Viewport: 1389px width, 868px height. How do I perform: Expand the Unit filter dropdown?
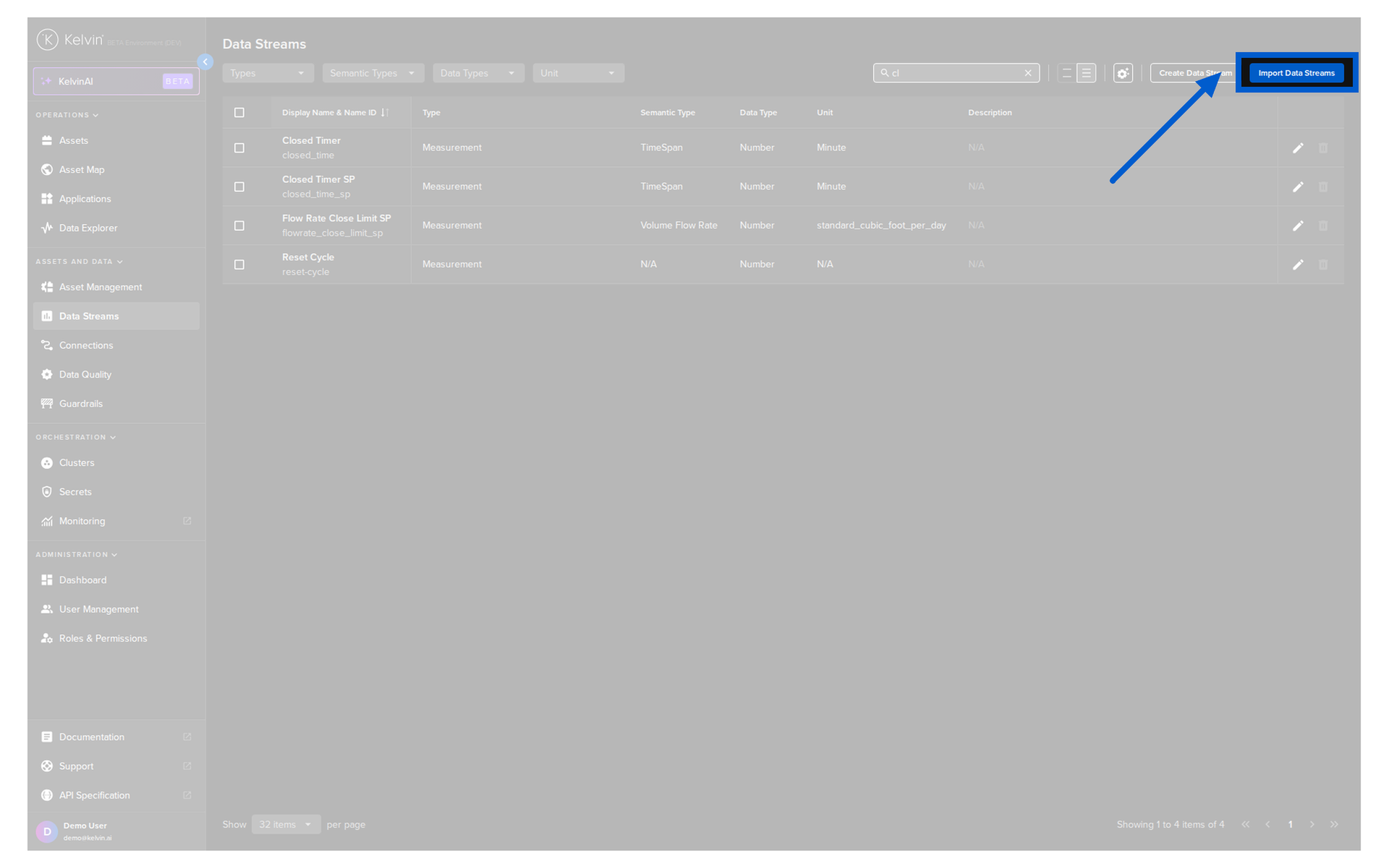(577, 73)
